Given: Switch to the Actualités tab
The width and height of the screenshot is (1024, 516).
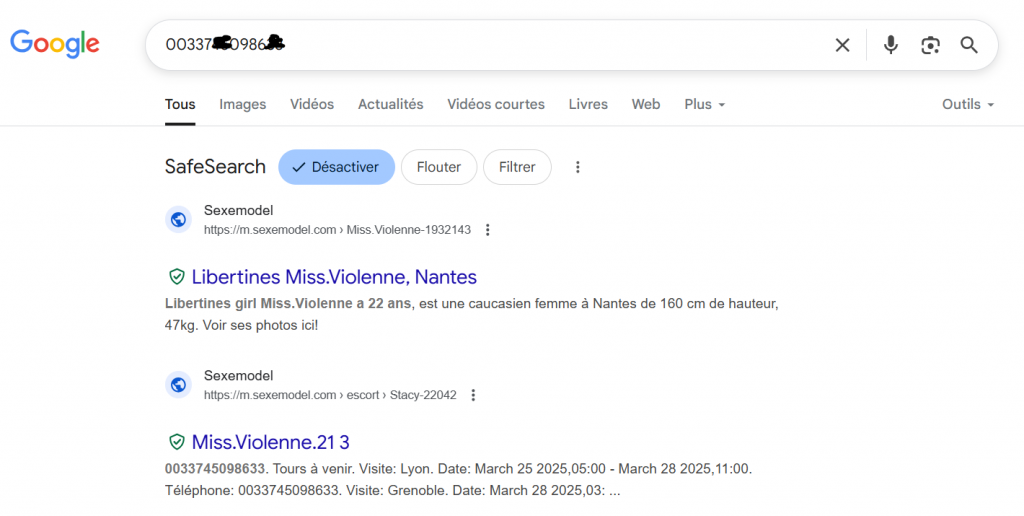Looking at the screenshot, I should coord(390,104).
